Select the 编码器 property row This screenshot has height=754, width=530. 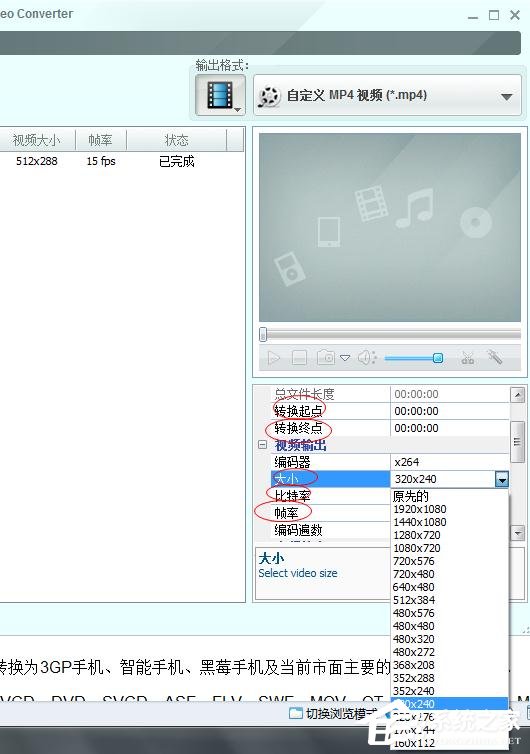(x=331, y=462)
